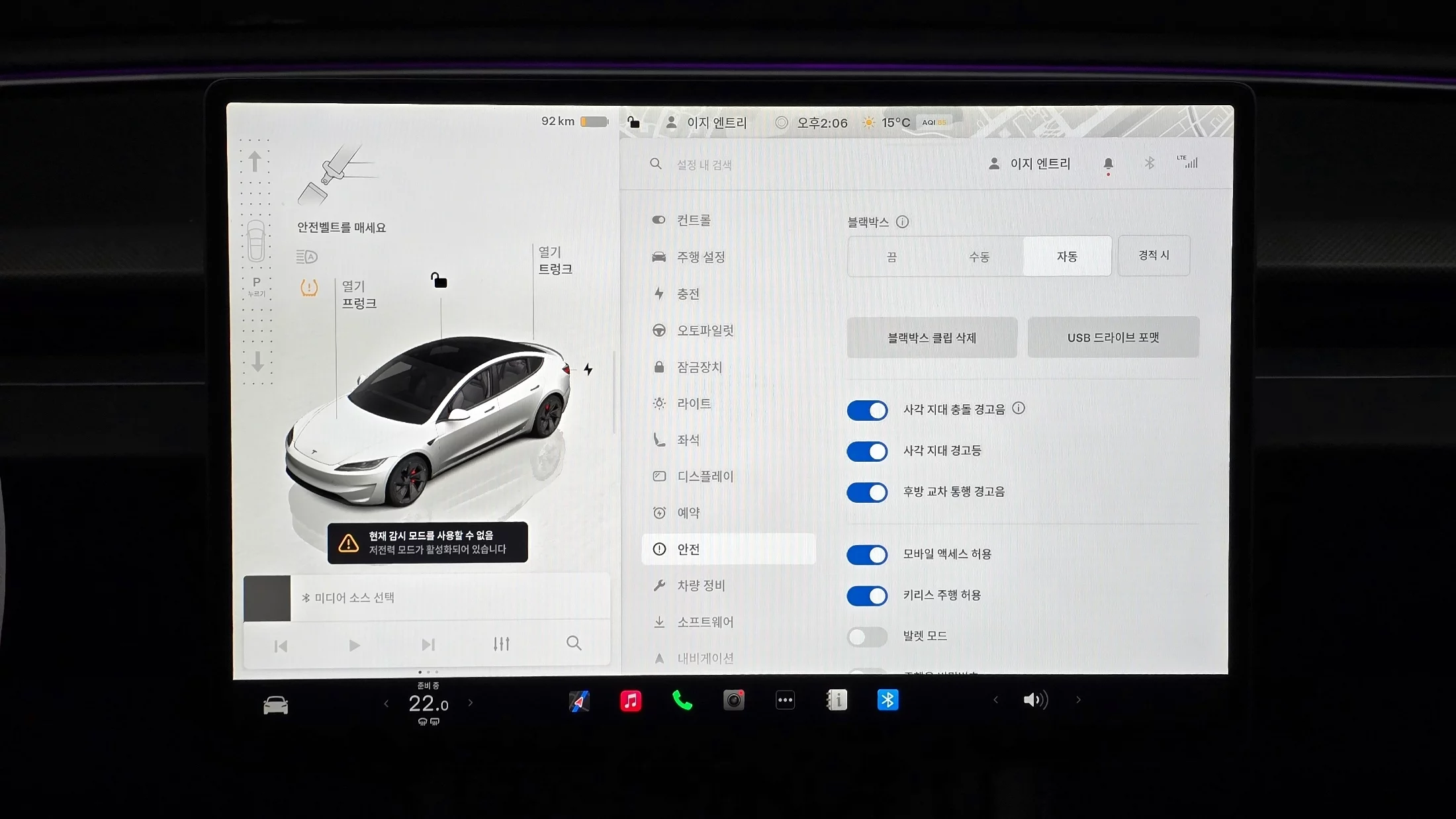The height and width of the screenshot is (819, 1456).
Task: Tap the car controls icon
Action: tap(275, 705)
